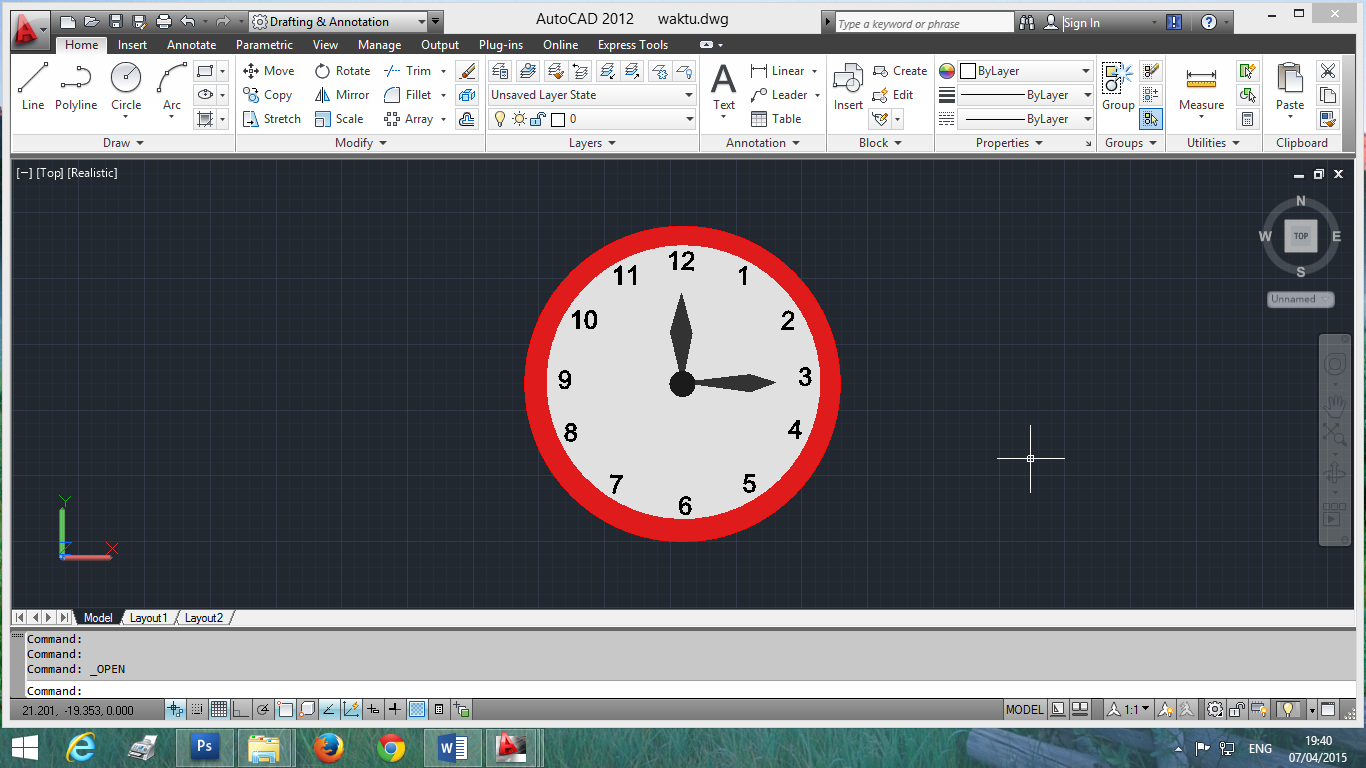Add a Linear dimension

(778, 71)
